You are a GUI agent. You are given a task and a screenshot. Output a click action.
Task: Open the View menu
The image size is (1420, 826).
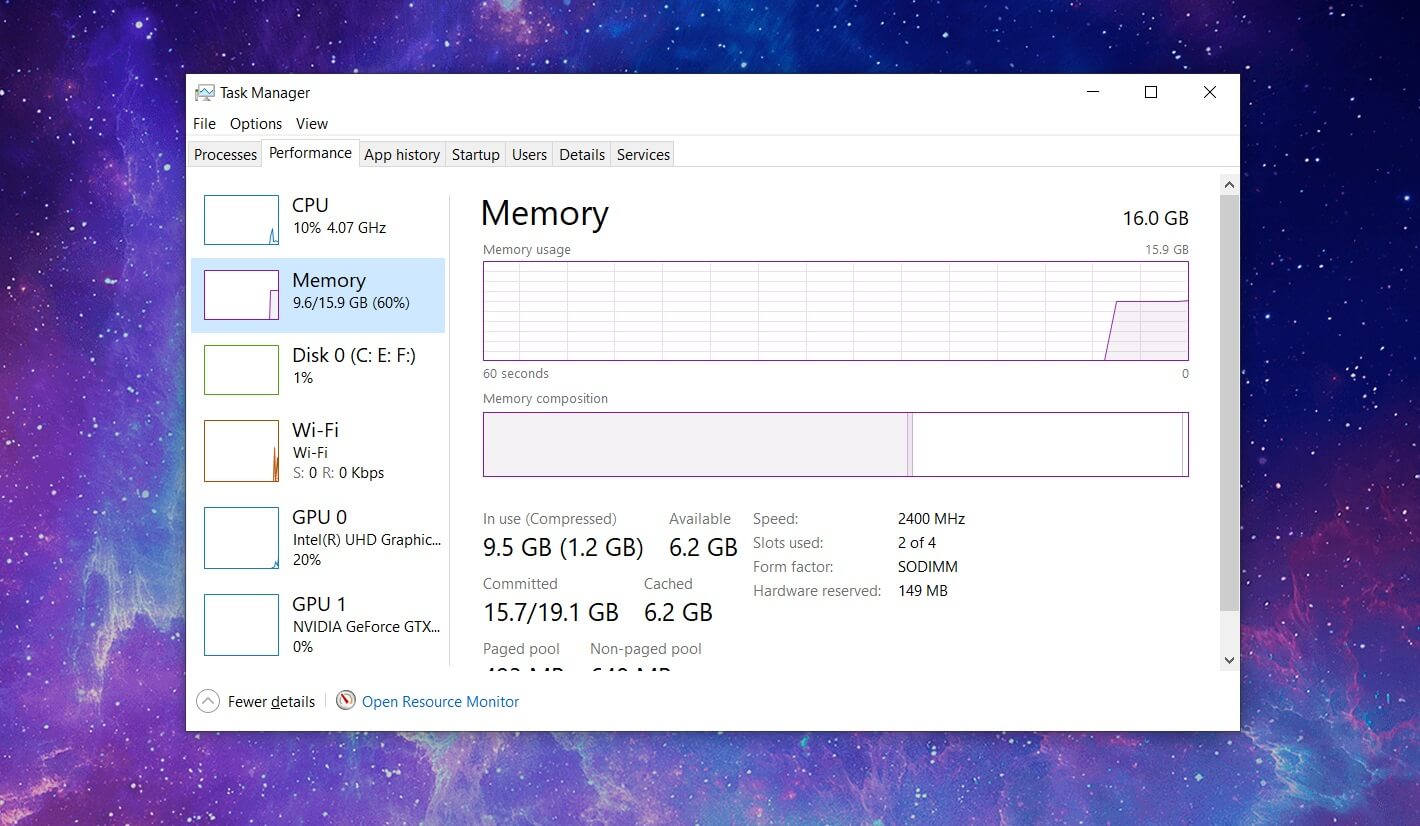(311, 124)
